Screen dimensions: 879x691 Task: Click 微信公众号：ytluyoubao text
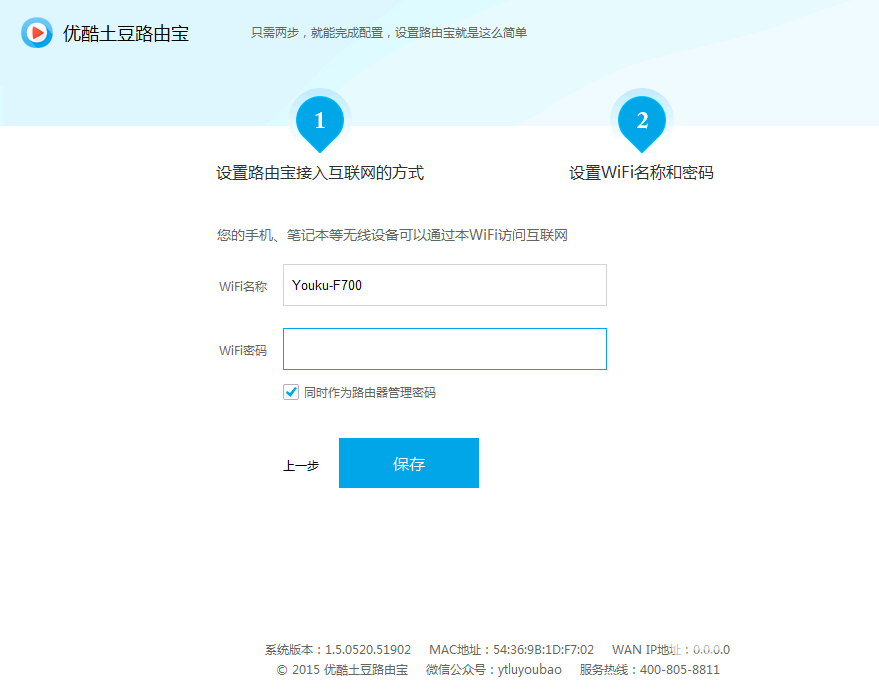[x=493, y=670]
